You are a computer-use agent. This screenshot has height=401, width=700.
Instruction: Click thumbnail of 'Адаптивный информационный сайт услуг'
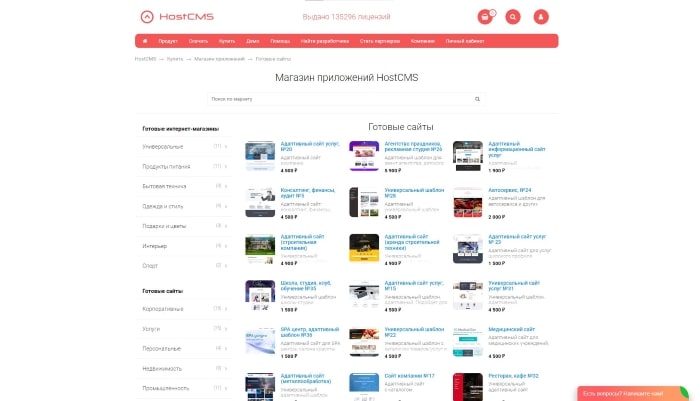tap(467, 156)
